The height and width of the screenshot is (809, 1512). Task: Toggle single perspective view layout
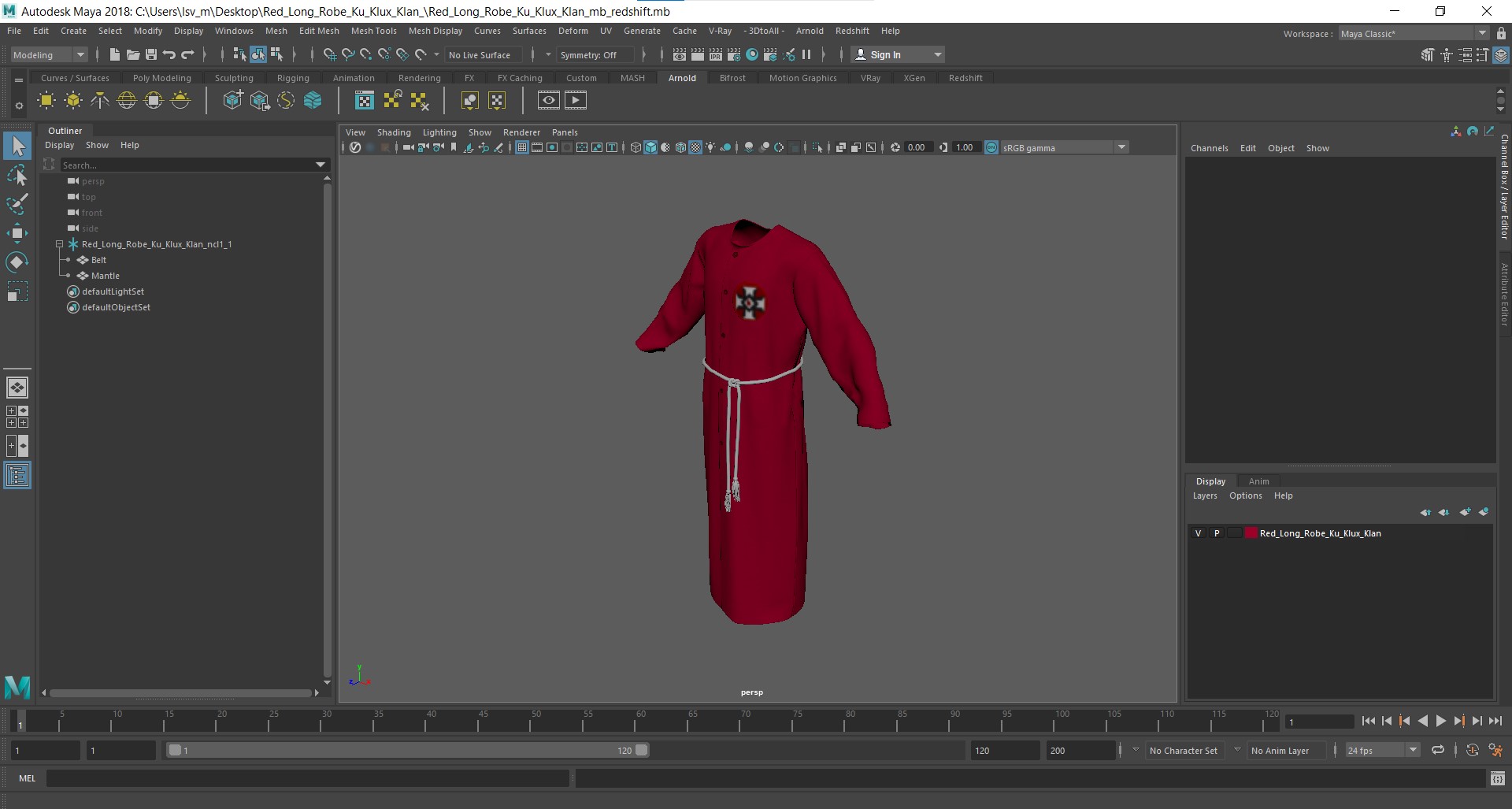17,388
